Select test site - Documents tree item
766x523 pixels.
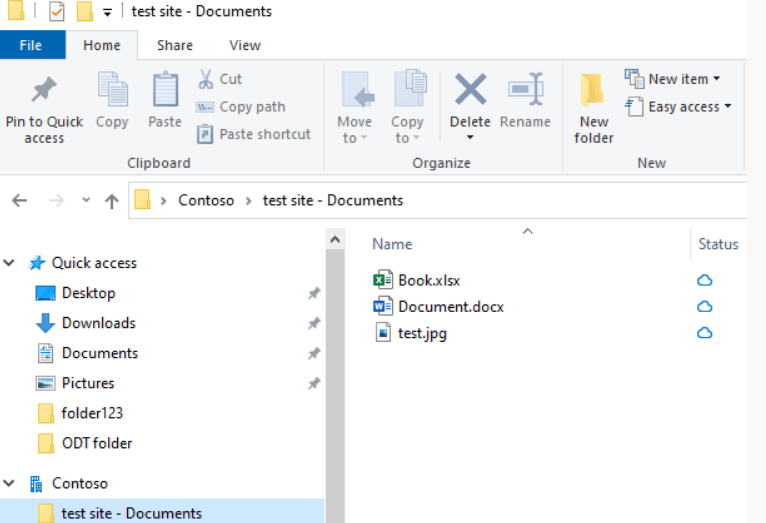click(162, 513)
